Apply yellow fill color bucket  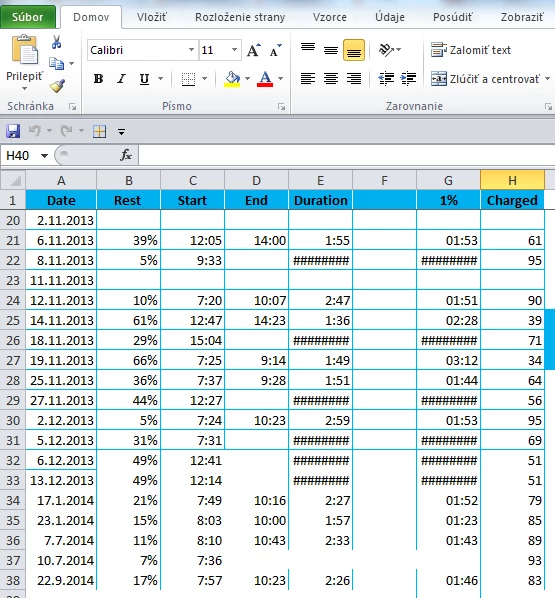tap(232, 79)
